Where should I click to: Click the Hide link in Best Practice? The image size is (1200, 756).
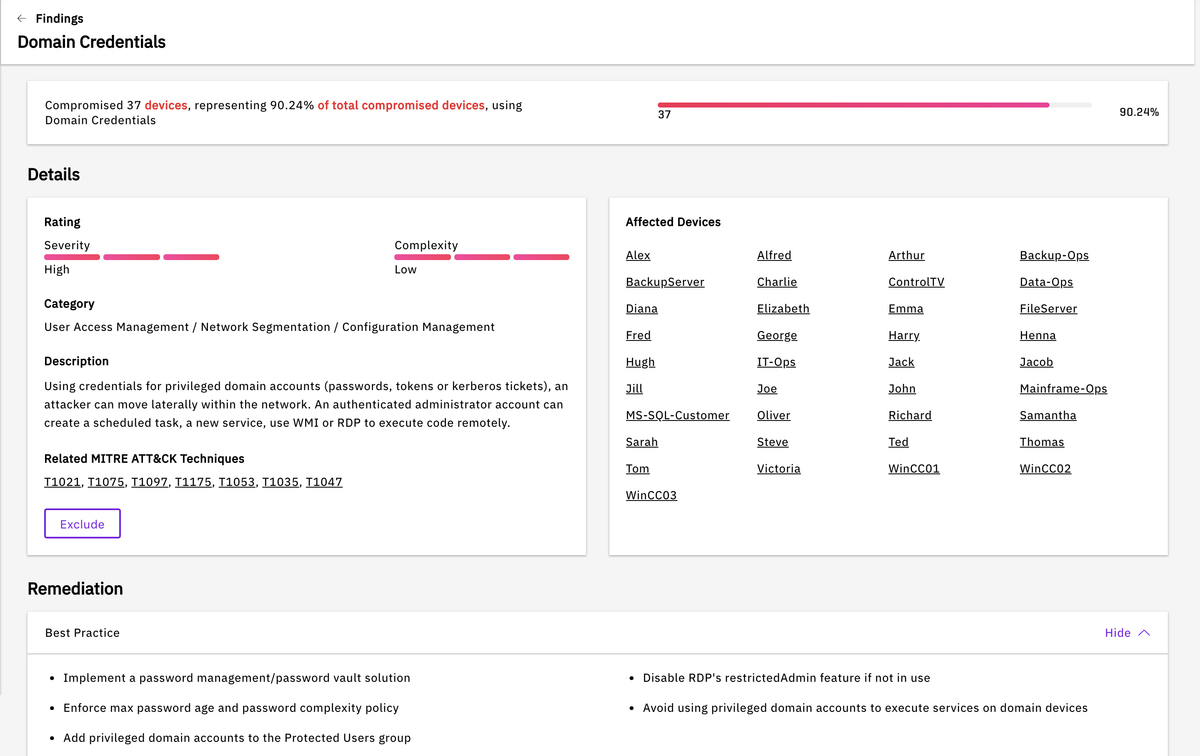(1117, 633)
